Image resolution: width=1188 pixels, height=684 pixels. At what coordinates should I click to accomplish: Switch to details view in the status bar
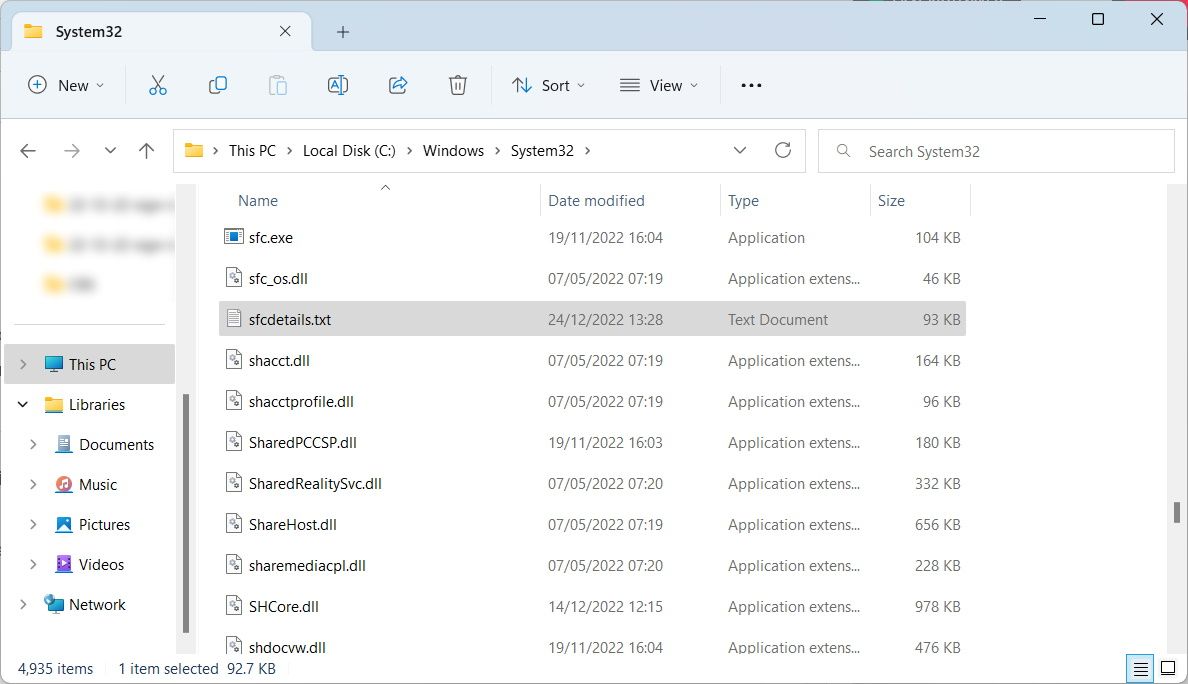pos(1139,668)
